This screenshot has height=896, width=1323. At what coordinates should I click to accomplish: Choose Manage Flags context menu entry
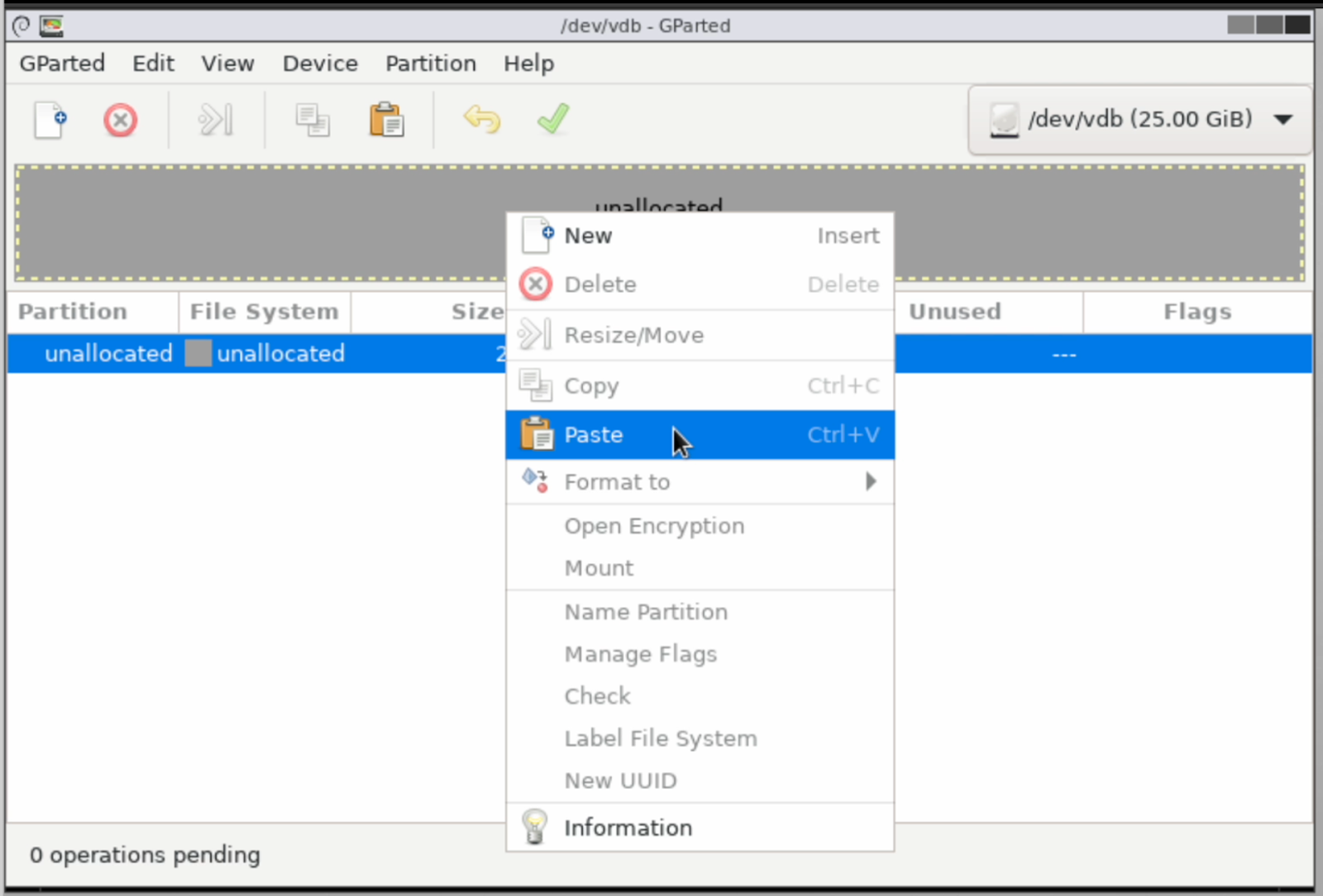(x=700, y=655)
